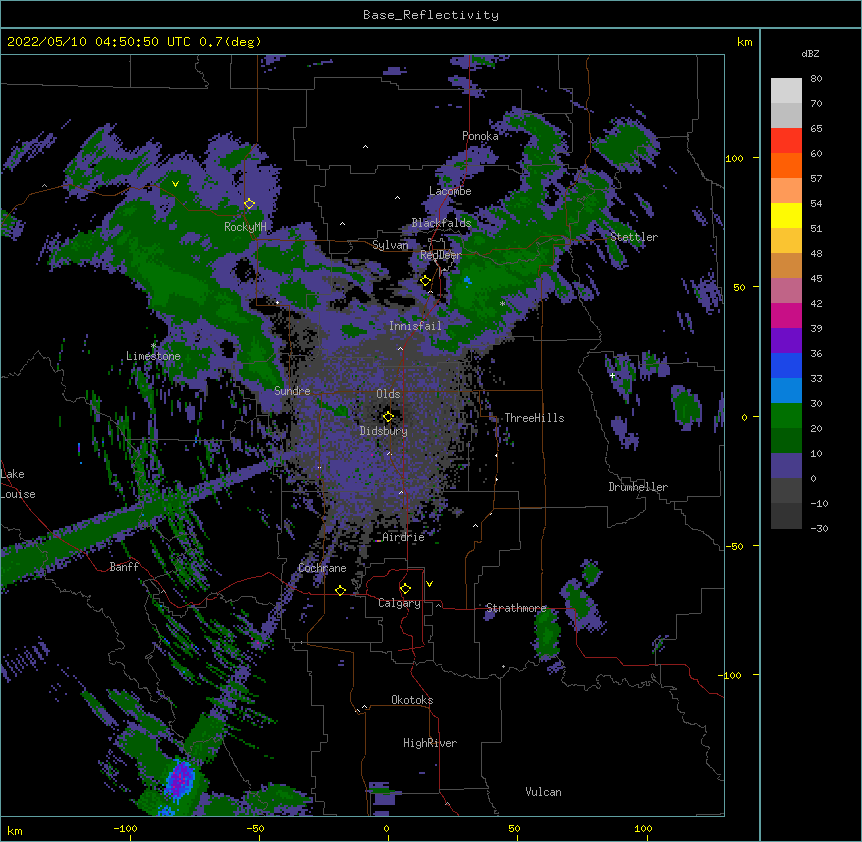Click the 50 tick on bottom axis
The image size is (862, 842).
pyautogui.click(x=514, y=828)
